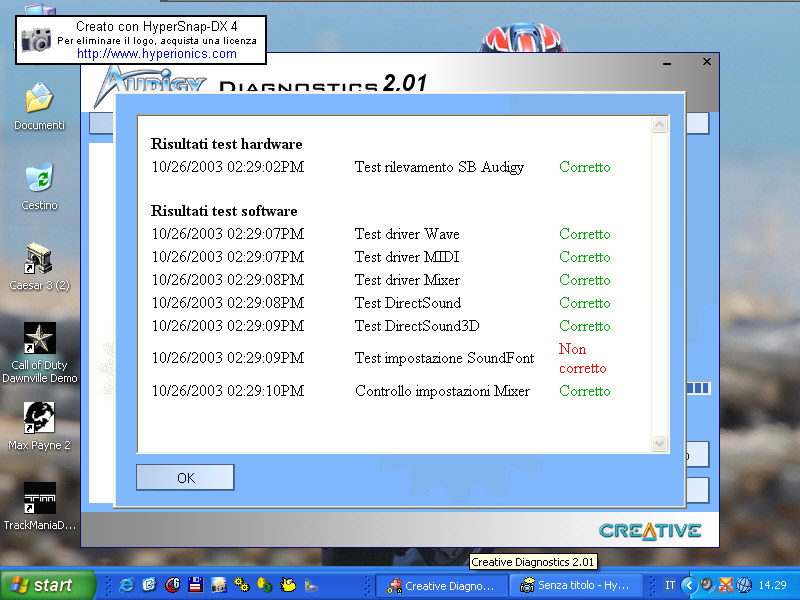The height and width of the screenshot is (600, 800).
Task: Click 'Controllo impostazioni Mixer' row text
Action: (x=442, y=391)
